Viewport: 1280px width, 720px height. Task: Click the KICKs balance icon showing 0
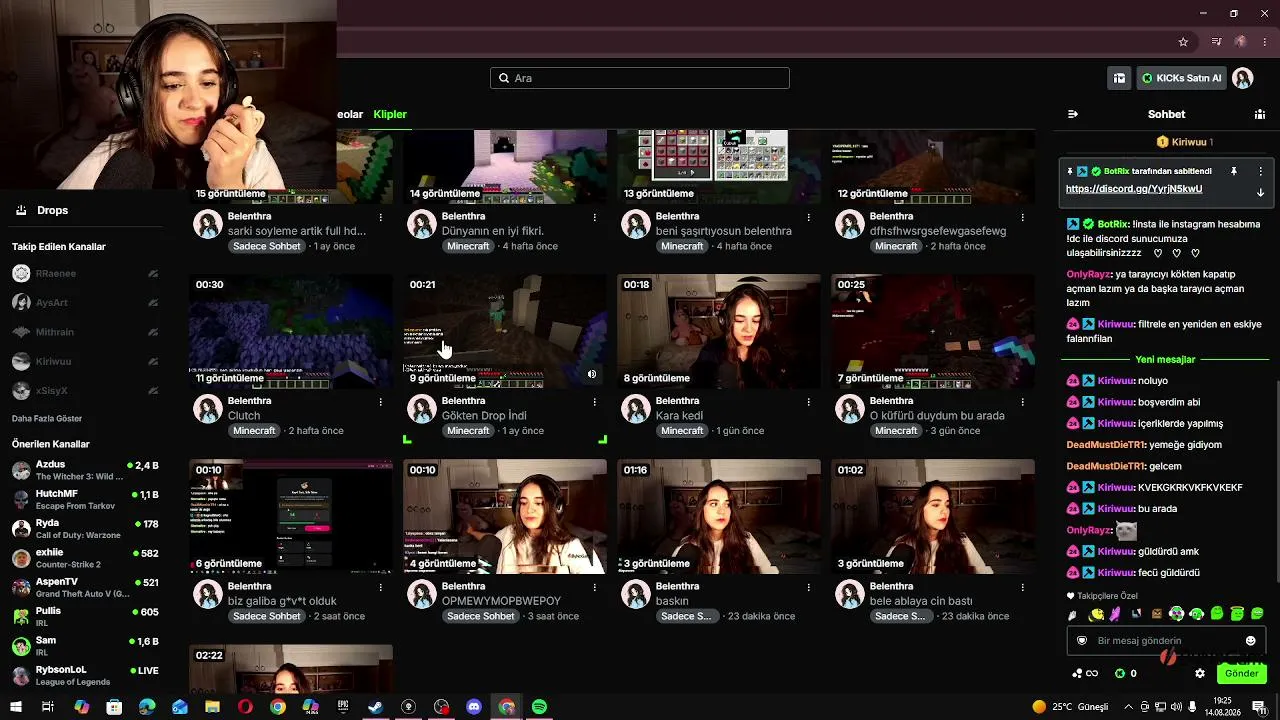pos(1125,674)
